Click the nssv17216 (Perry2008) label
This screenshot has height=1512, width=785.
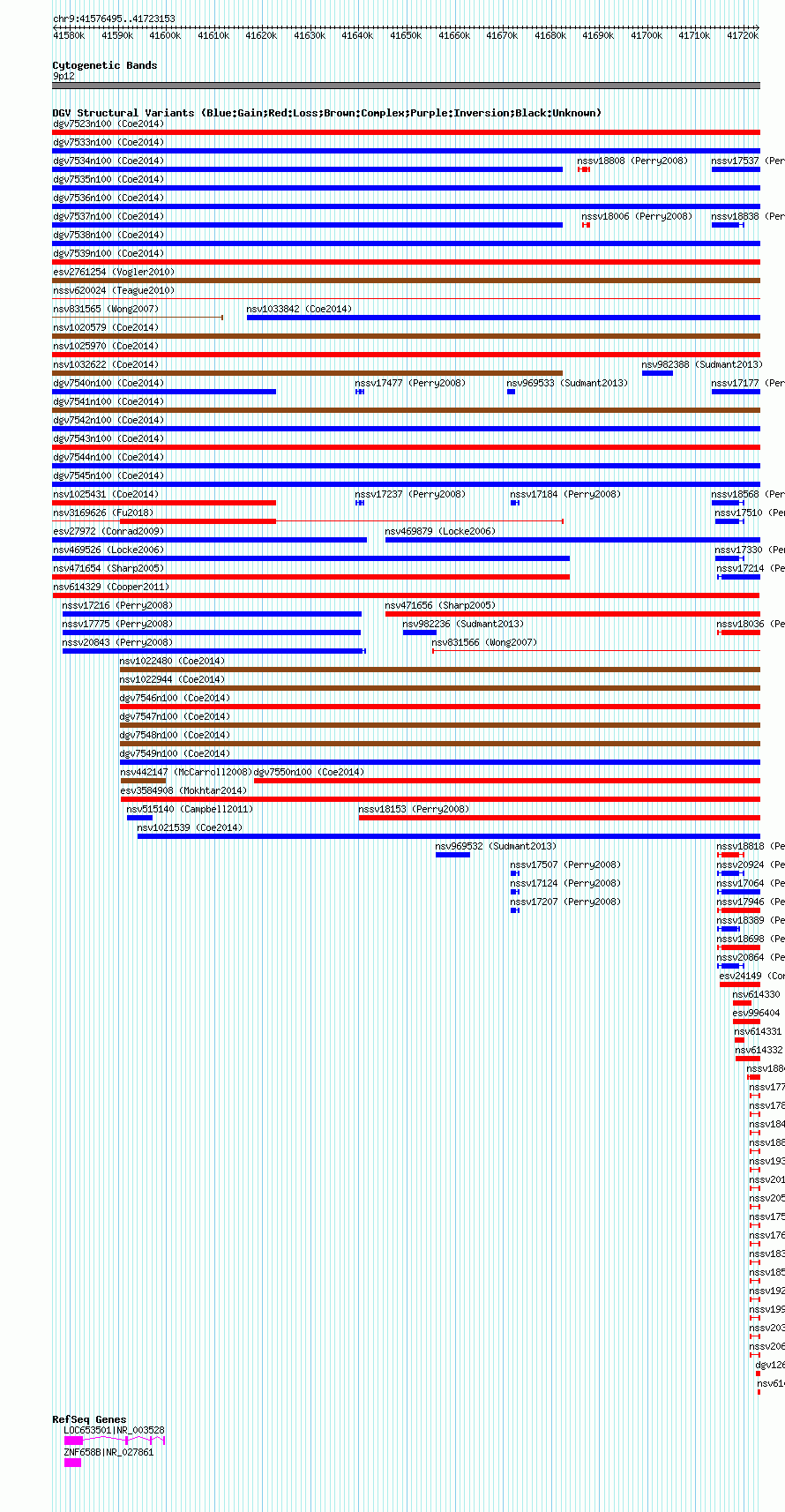[x=117, y=605]
